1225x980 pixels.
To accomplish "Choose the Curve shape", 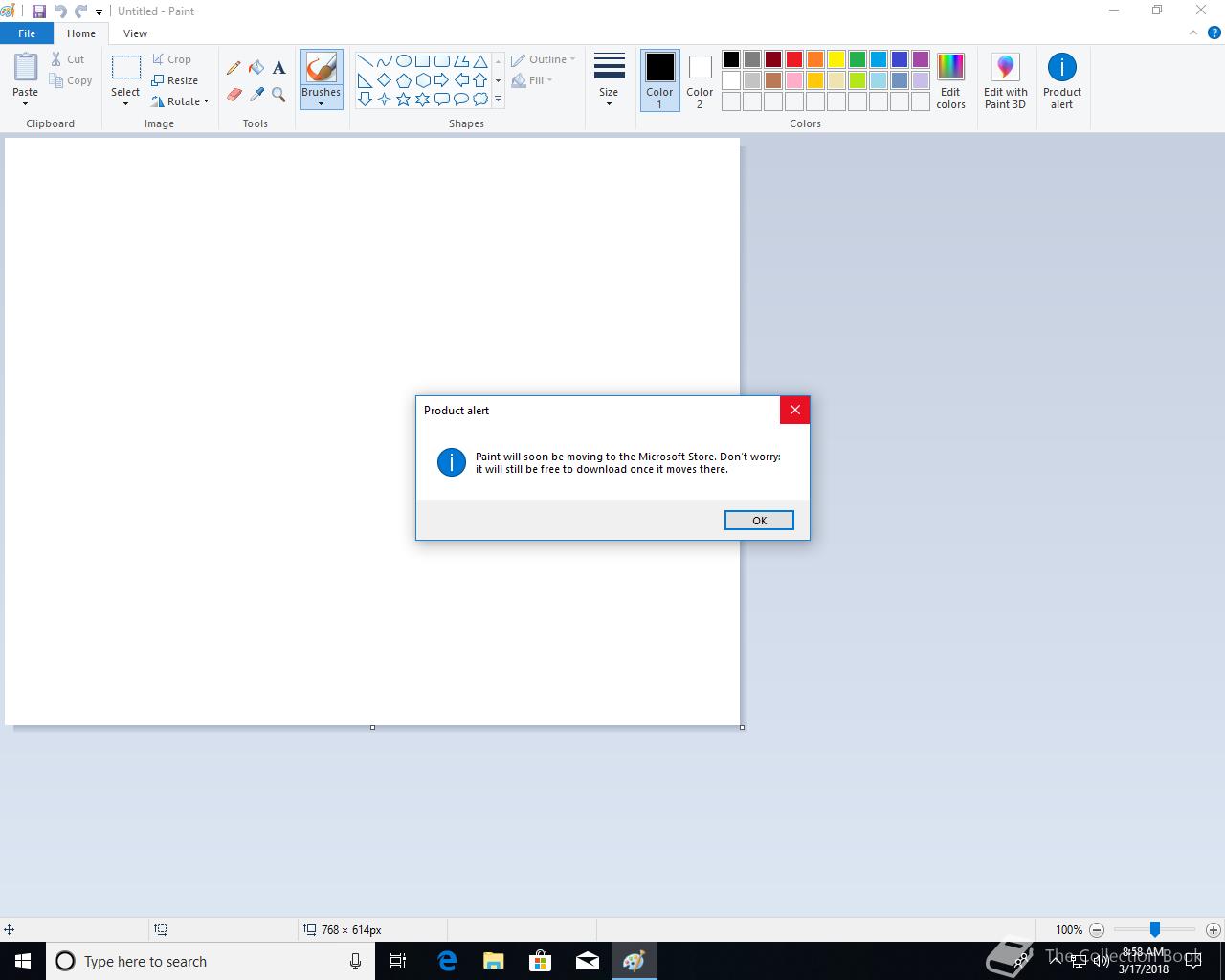I will tap(384, 61).
